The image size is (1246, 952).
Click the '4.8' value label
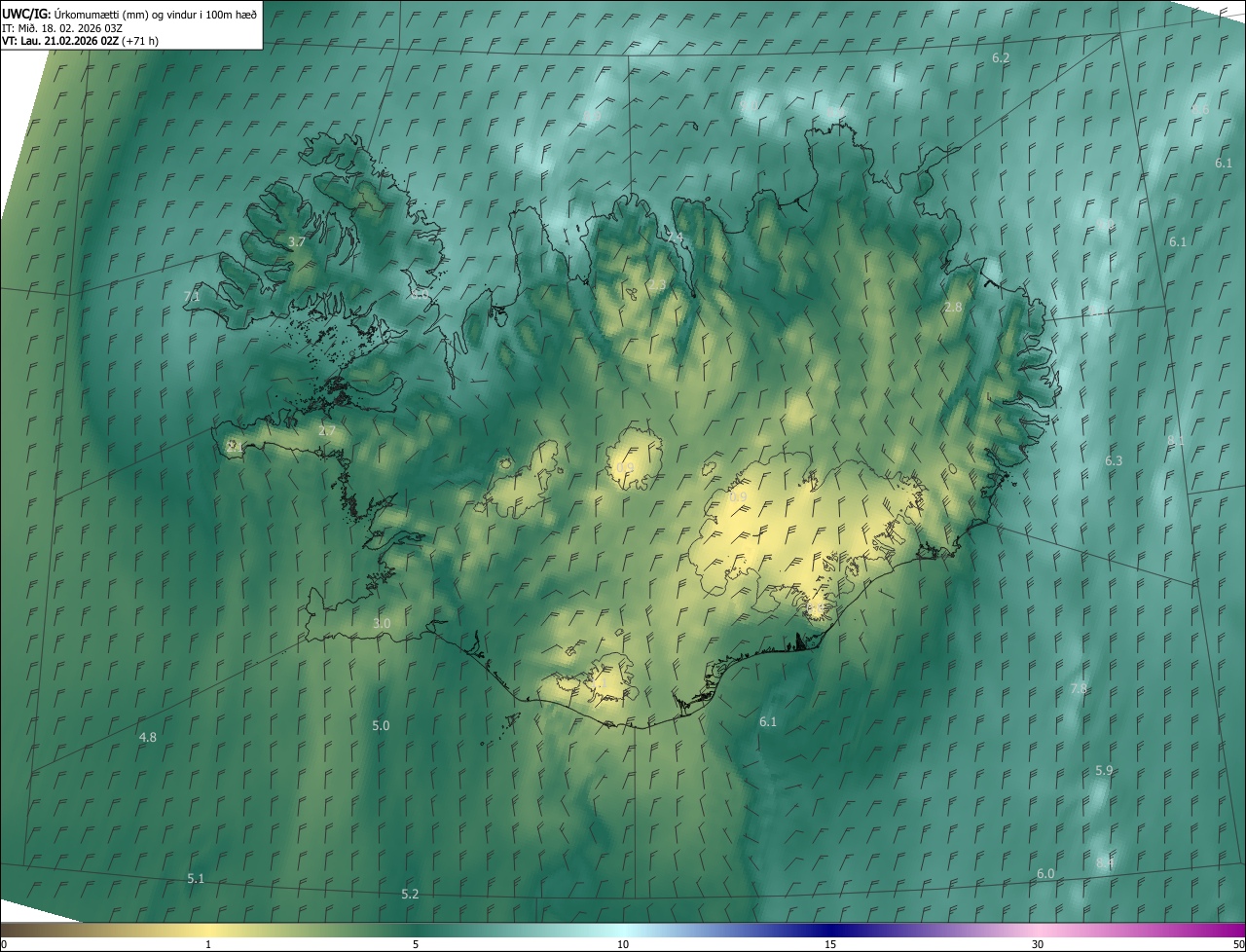coord(148,737)
